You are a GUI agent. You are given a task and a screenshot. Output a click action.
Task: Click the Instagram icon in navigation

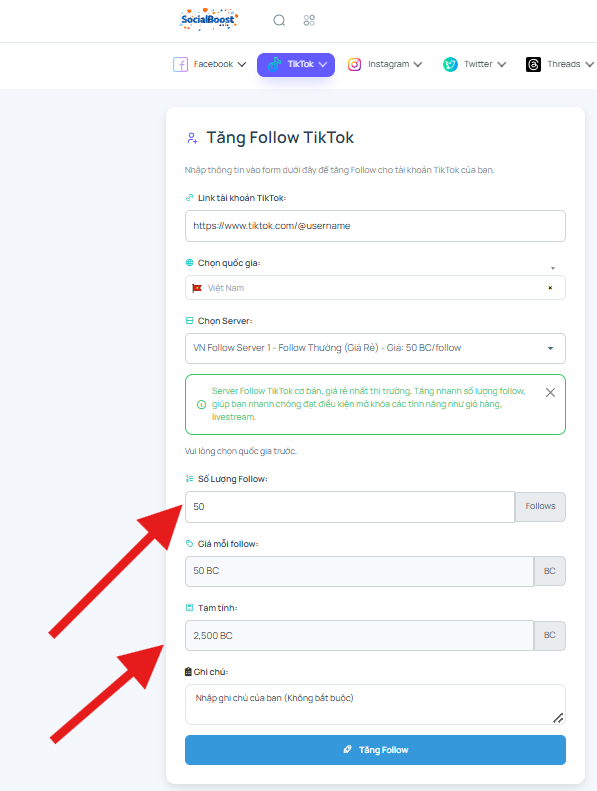pyautogui.click(x=354, y=65)
